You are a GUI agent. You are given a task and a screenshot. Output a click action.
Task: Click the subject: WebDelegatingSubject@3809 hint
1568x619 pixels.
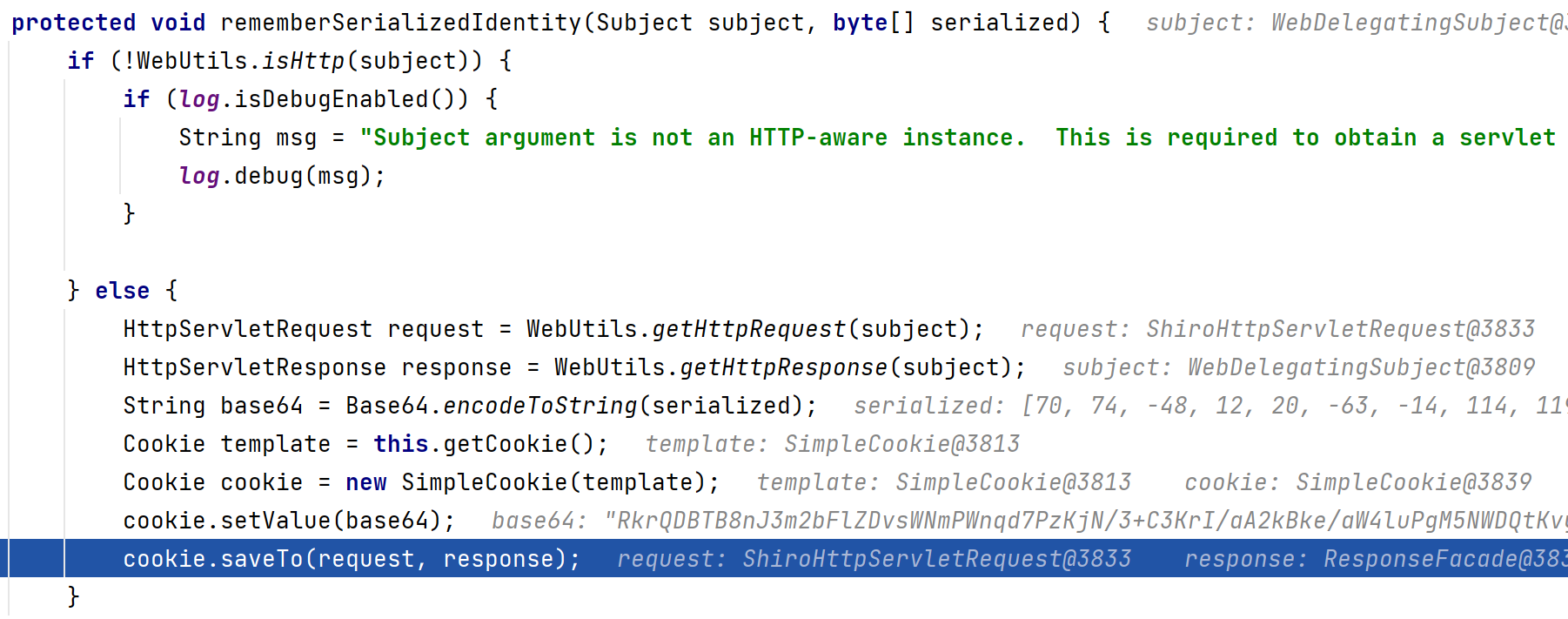click(1298, 367)
